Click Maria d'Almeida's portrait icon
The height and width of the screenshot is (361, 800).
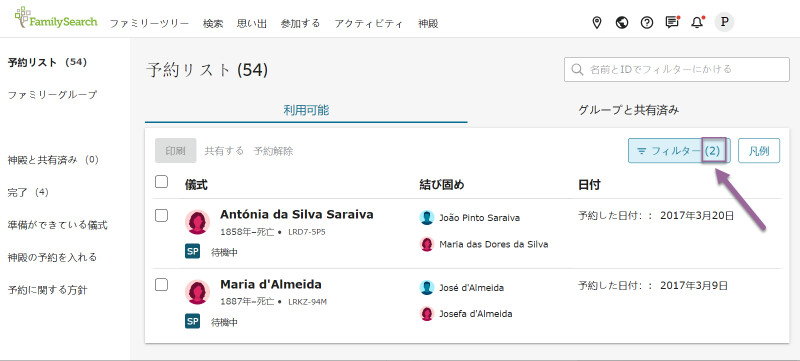pyautogui.click(x=197, y=292)
